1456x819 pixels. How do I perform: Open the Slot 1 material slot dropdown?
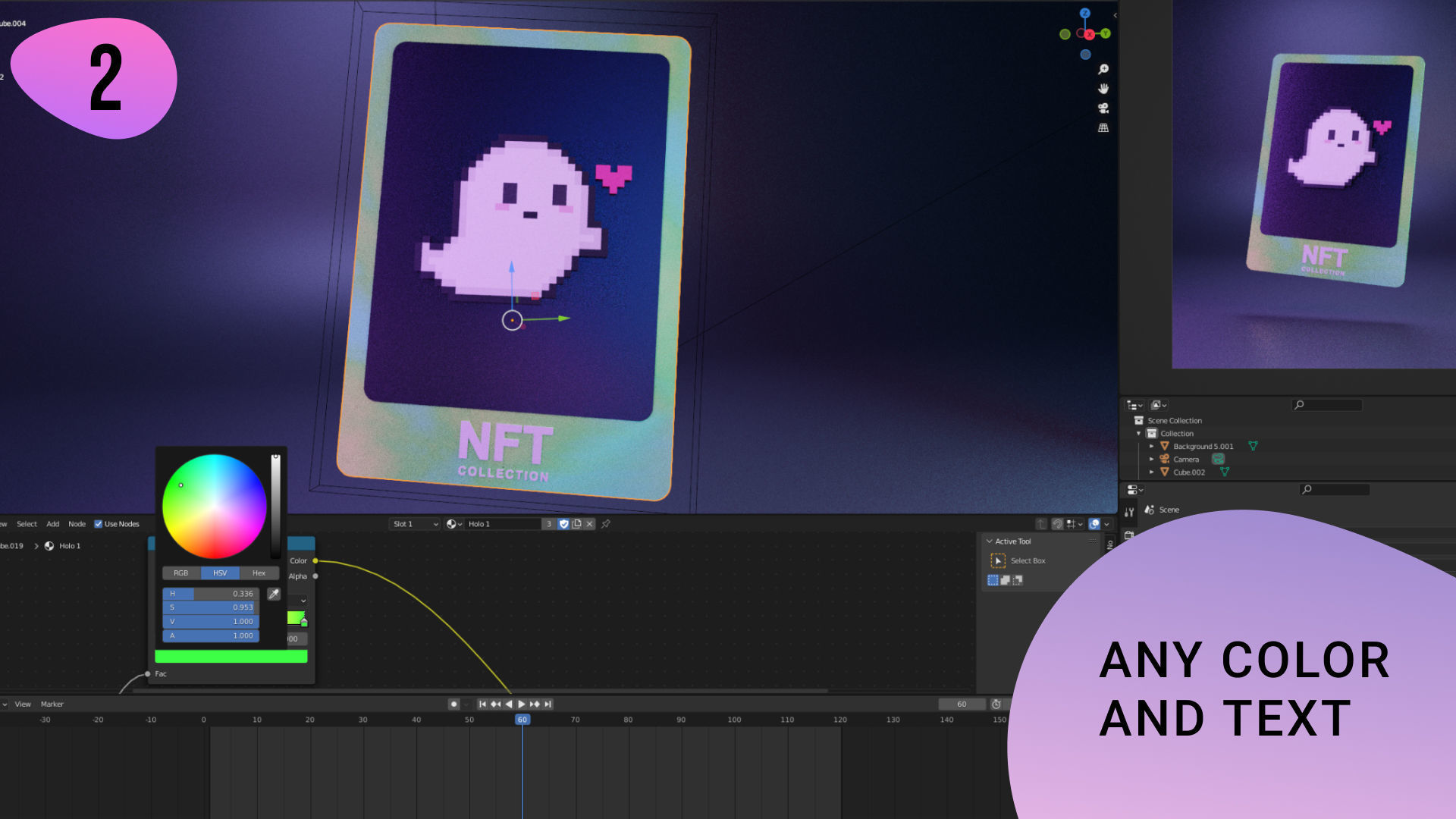(415, 524)
